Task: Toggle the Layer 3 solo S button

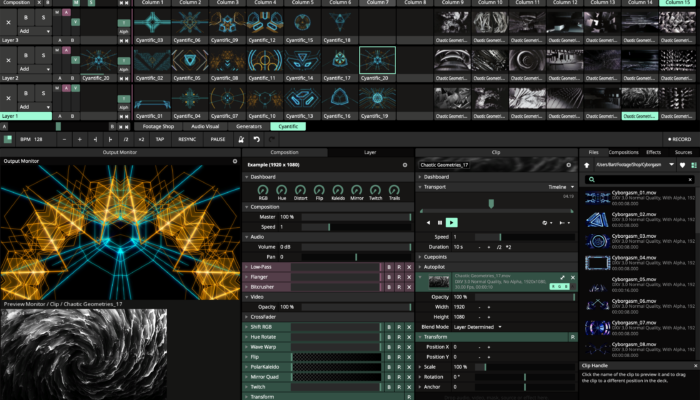Action: (44, 17)
